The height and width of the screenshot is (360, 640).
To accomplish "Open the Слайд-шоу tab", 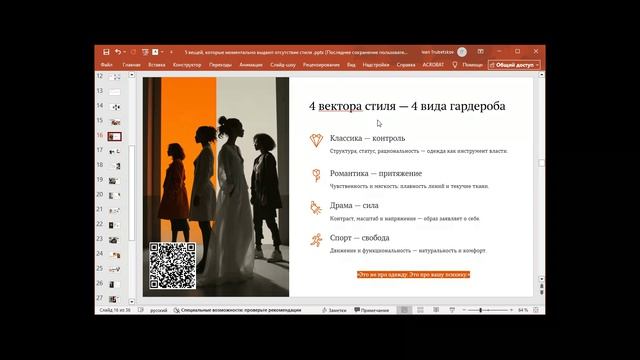I will [283, 65].
